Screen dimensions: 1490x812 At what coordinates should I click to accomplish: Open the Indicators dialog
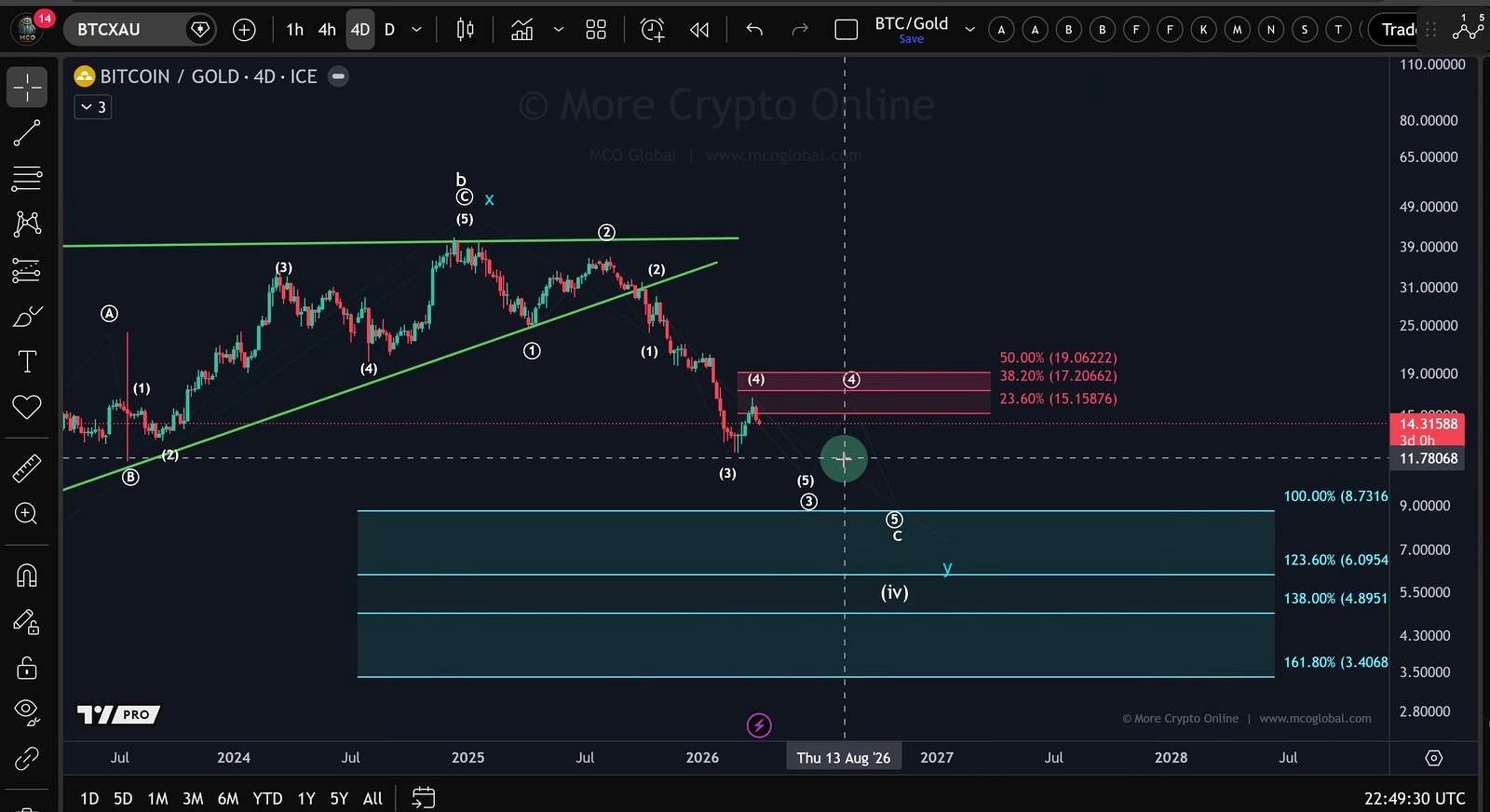pyautogui.click(x=522, y=30)
